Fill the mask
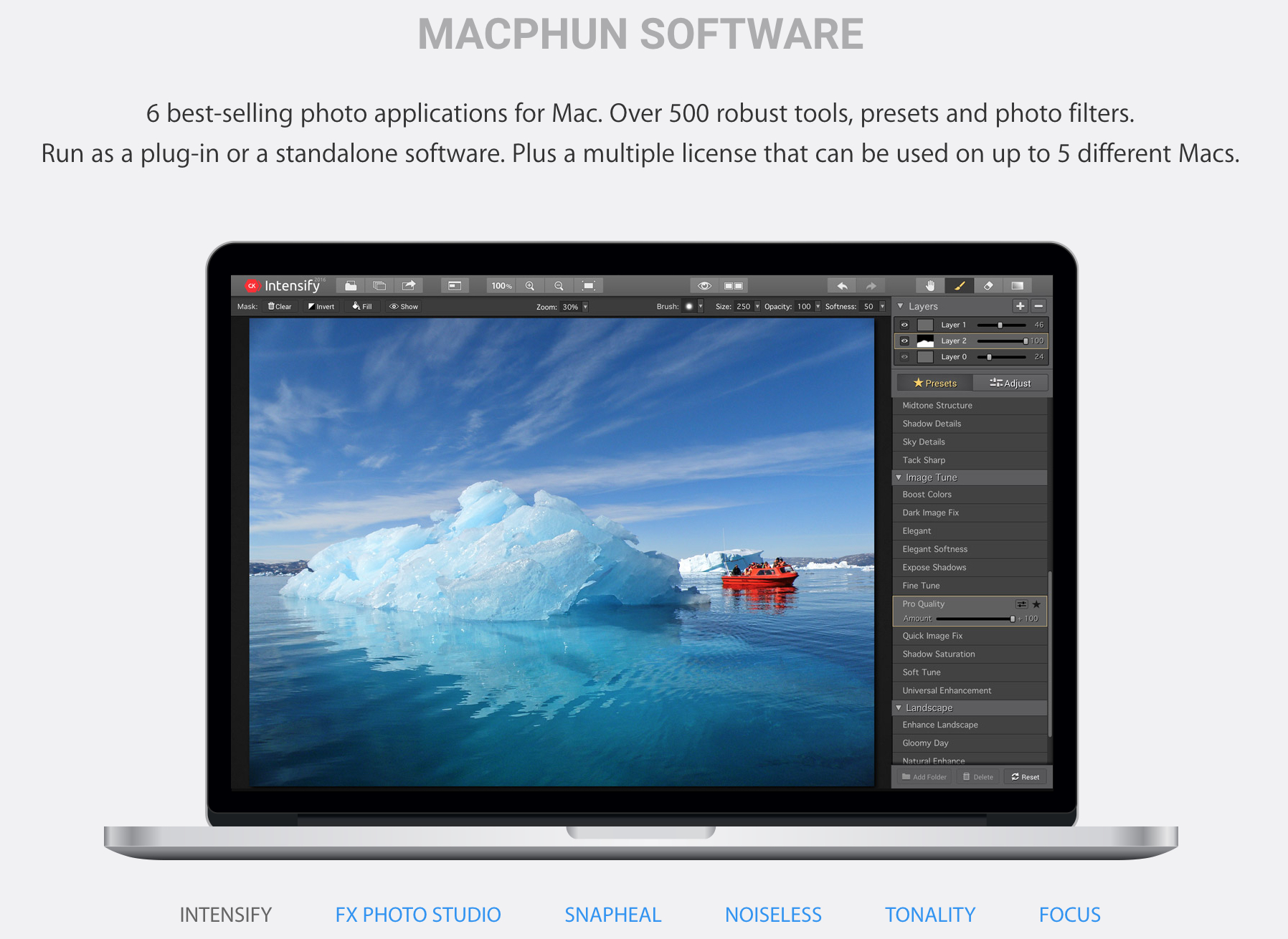The width and height of the screenshot is (1288, 939). (x=362, y=306)
